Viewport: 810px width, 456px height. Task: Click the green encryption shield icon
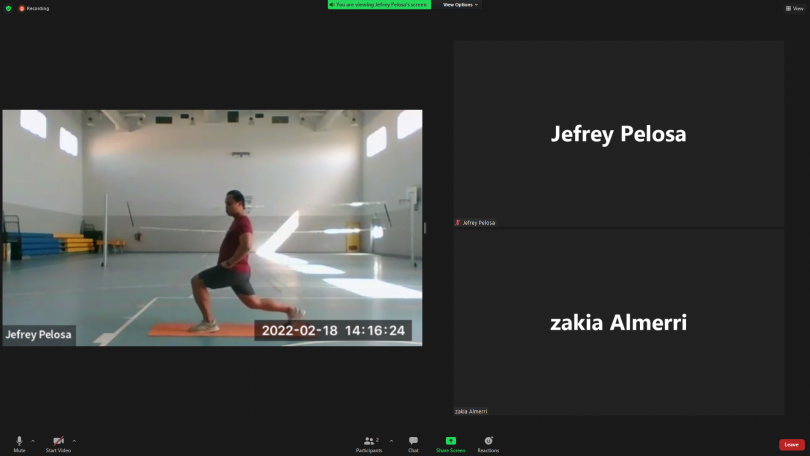(8, 8)
